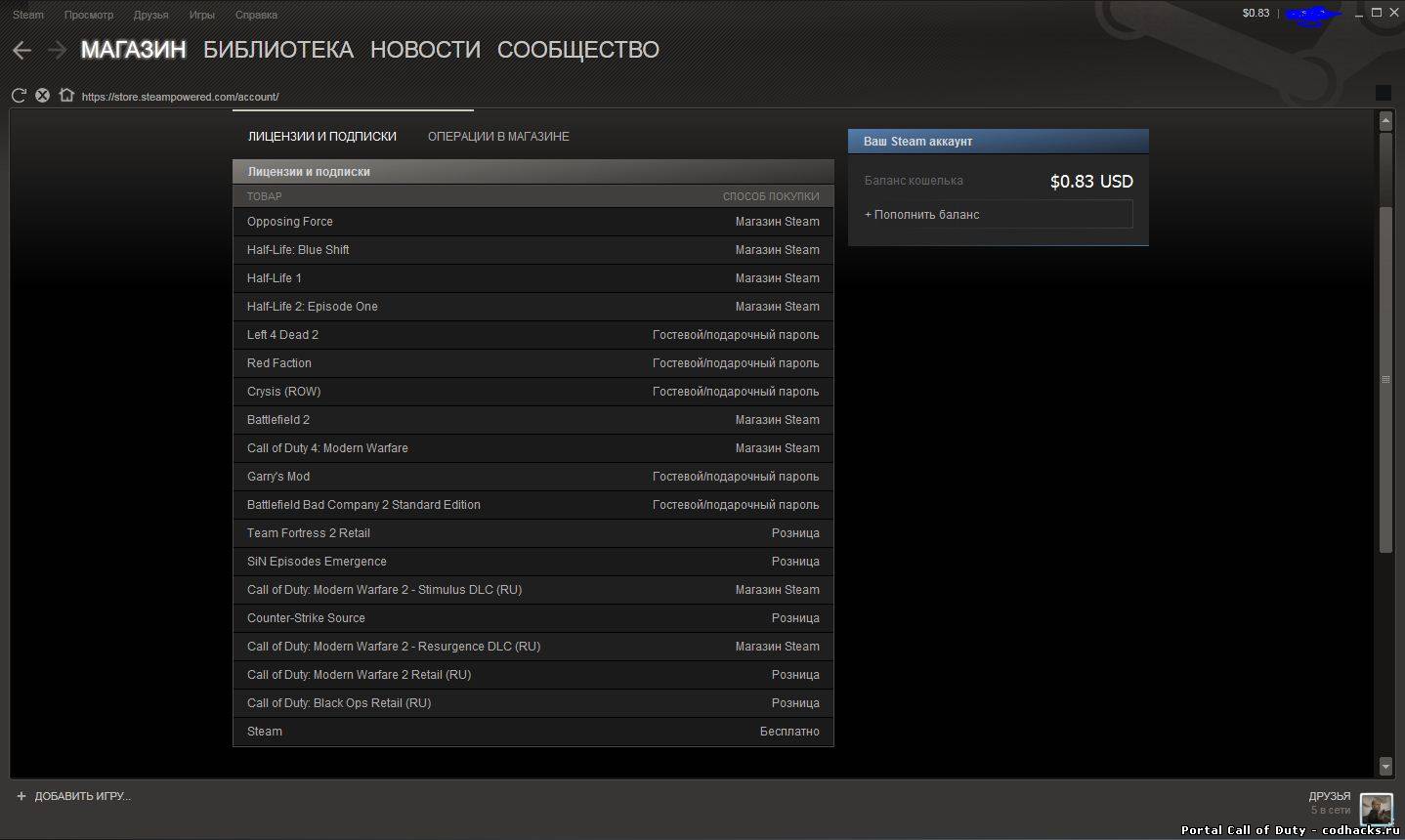The image size is (1405, 840).
Task: Click the Garry's Mod entry
Action: [533, 477]
